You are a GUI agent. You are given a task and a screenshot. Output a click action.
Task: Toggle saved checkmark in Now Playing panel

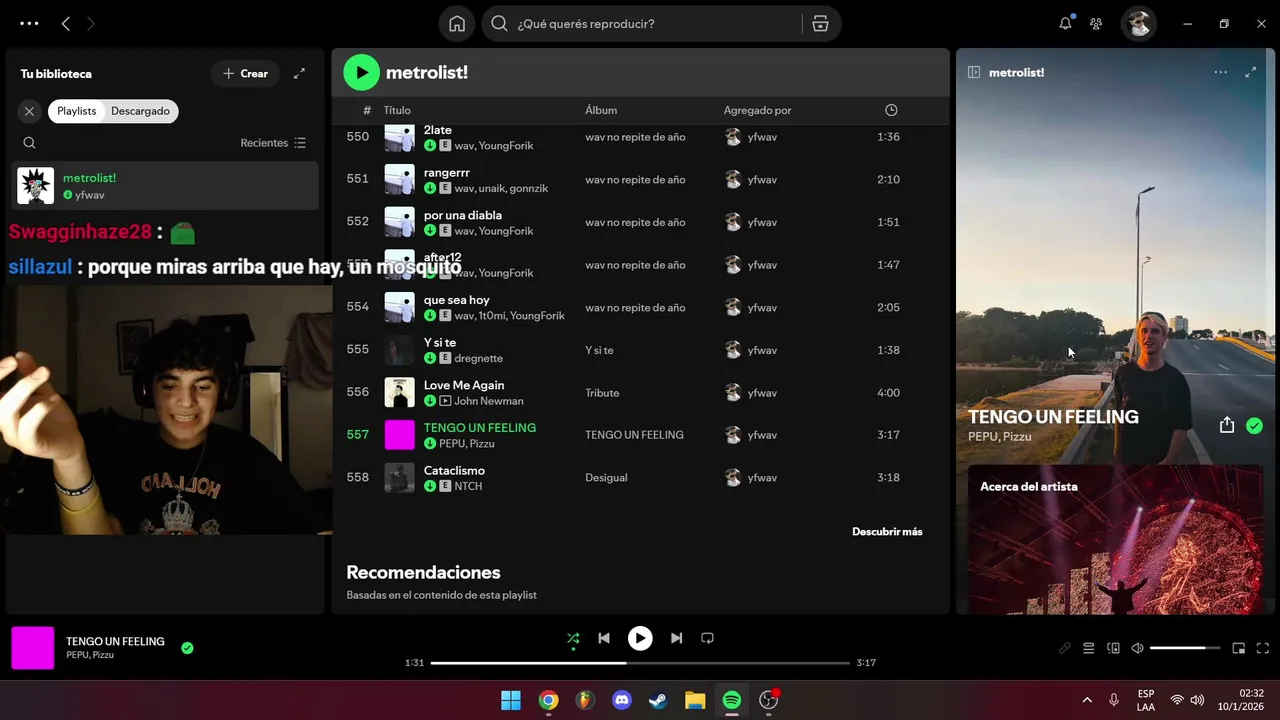click(1254, 426)
